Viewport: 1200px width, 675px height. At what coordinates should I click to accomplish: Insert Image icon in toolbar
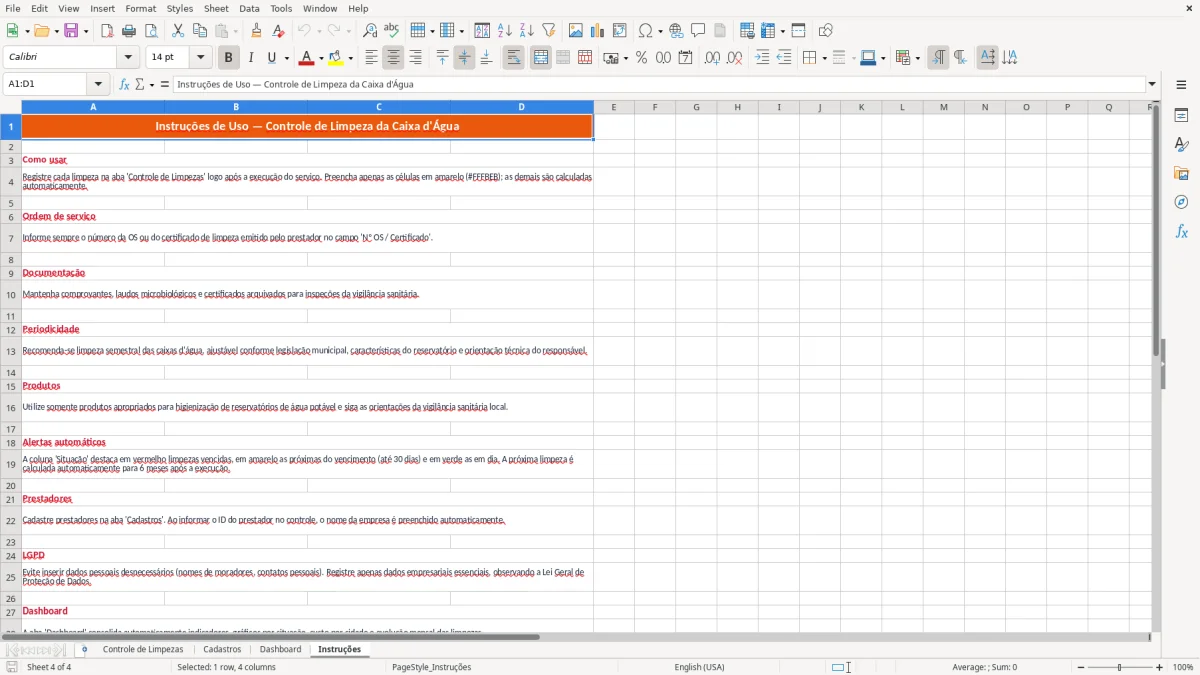click(x=576, y=31)
